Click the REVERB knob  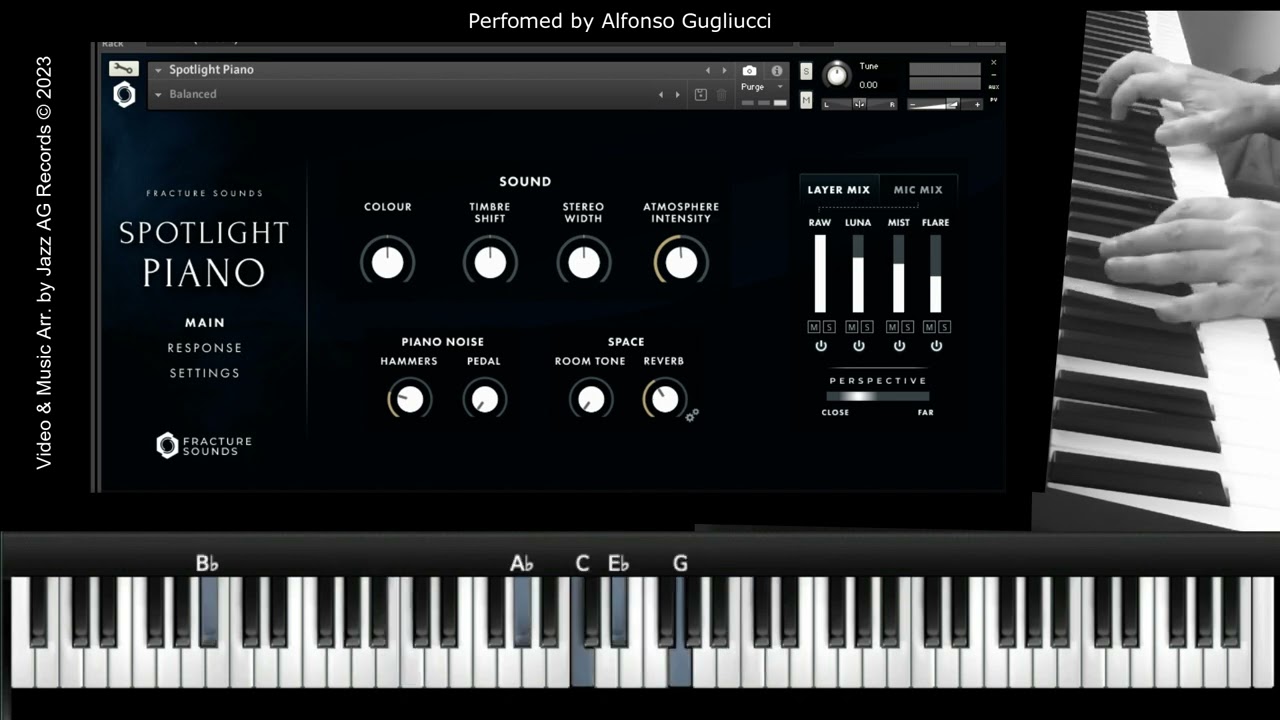(664, 399)
